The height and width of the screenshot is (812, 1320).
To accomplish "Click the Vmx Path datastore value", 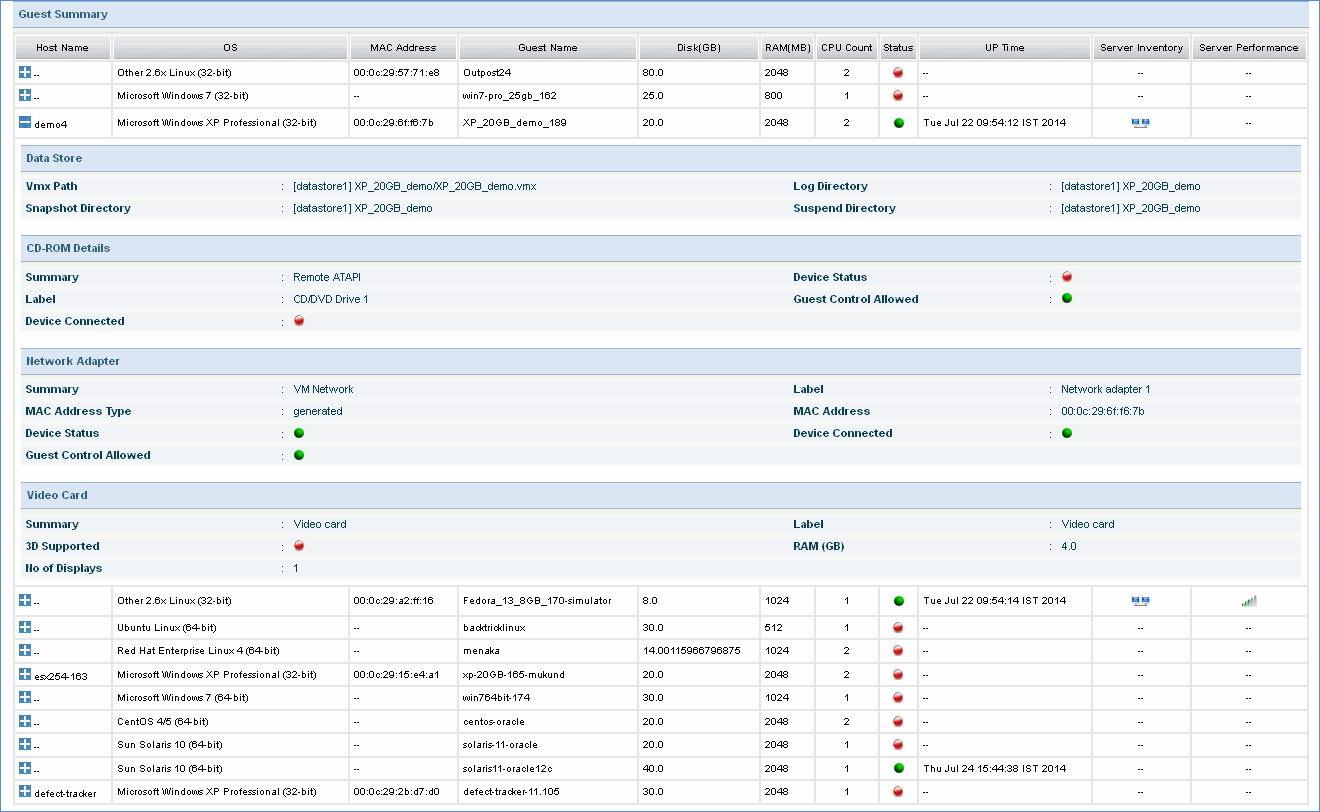I will tap(414, 186).
